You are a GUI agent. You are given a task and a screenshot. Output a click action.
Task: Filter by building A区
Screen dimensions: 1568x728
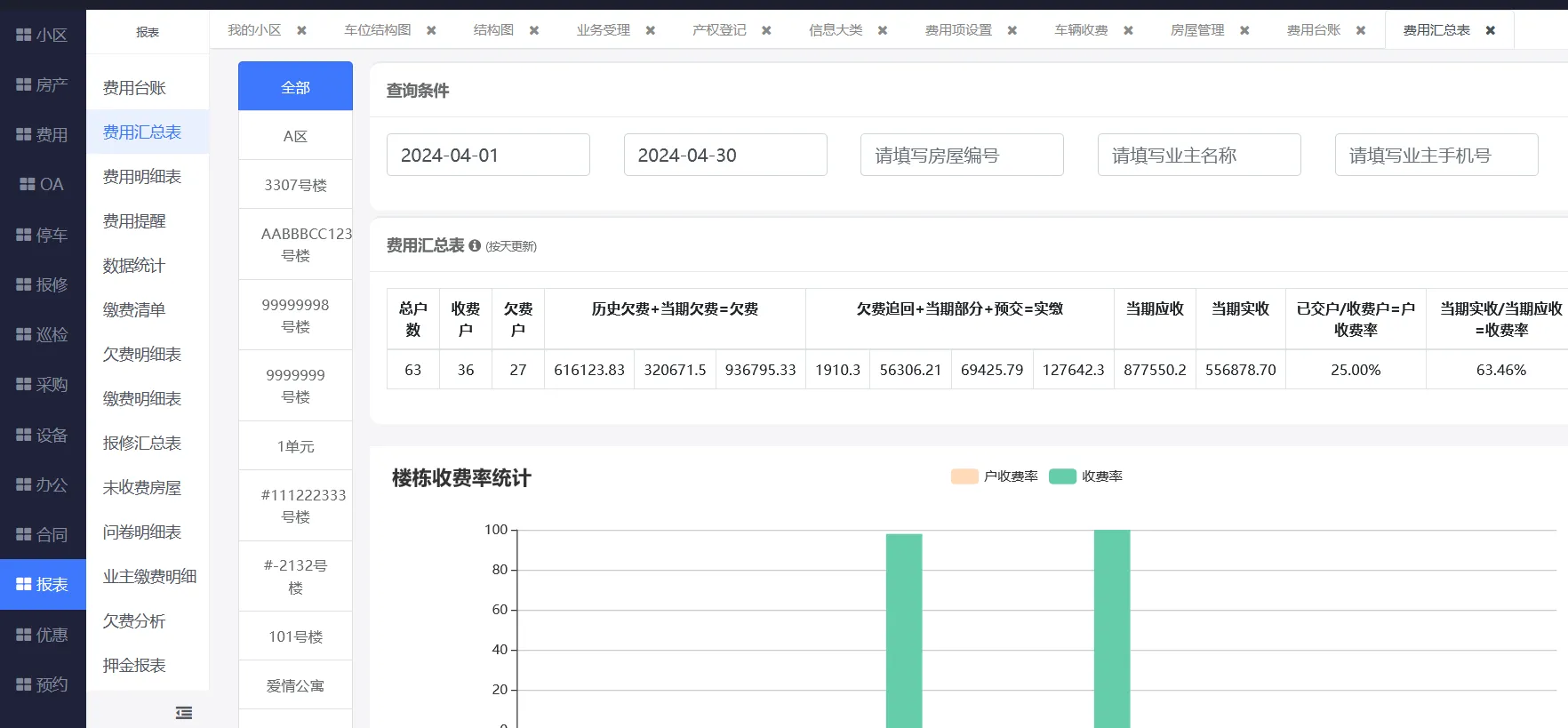coord(295,136)
